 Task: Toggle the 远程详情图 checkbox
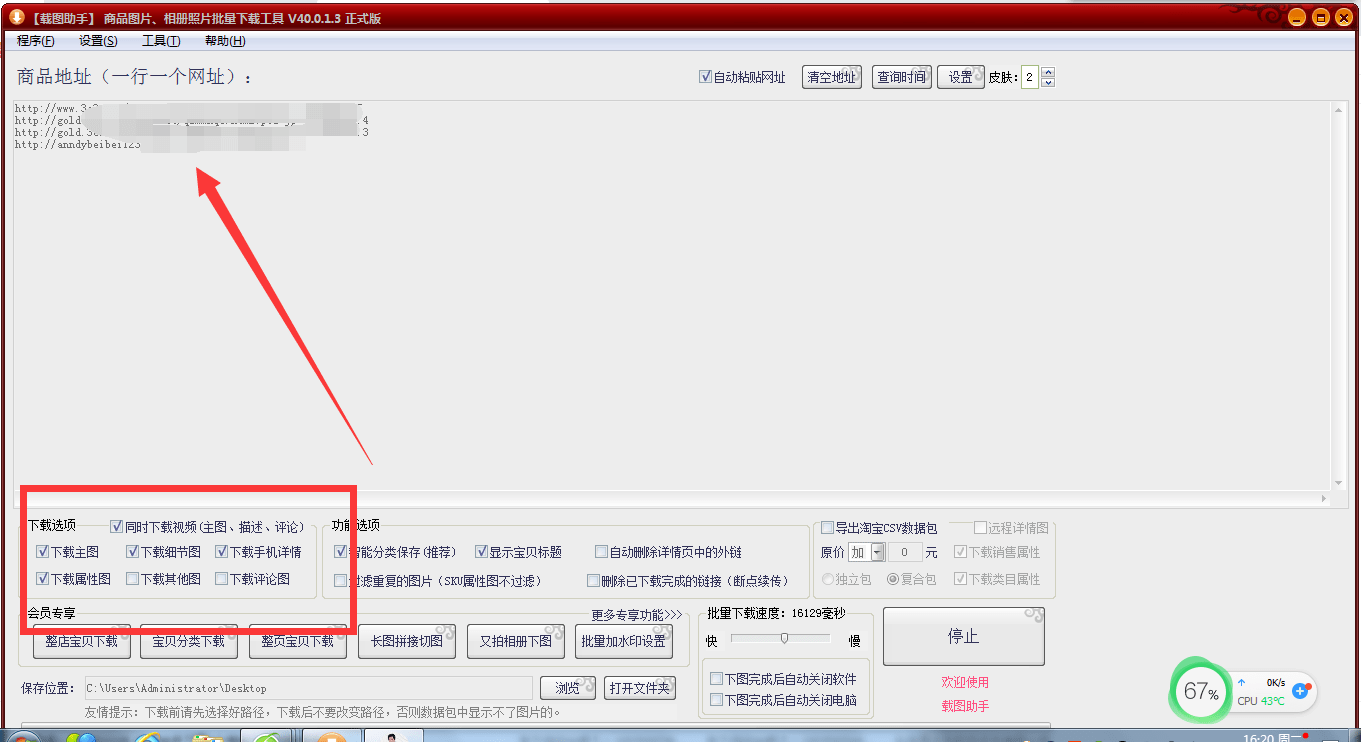point(980,527)
